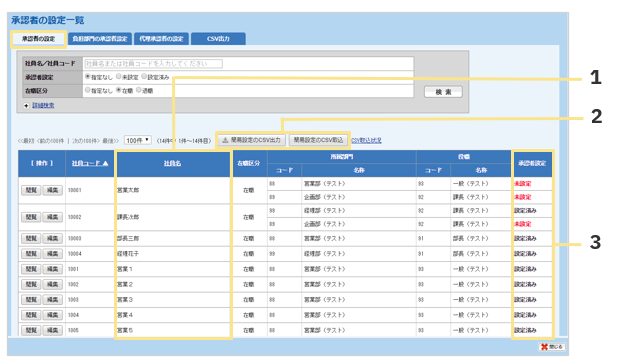This screenshot has height=364, width=619.
Task: Focus the 社員名/社員コード input field
Action: tap(154, 64)
